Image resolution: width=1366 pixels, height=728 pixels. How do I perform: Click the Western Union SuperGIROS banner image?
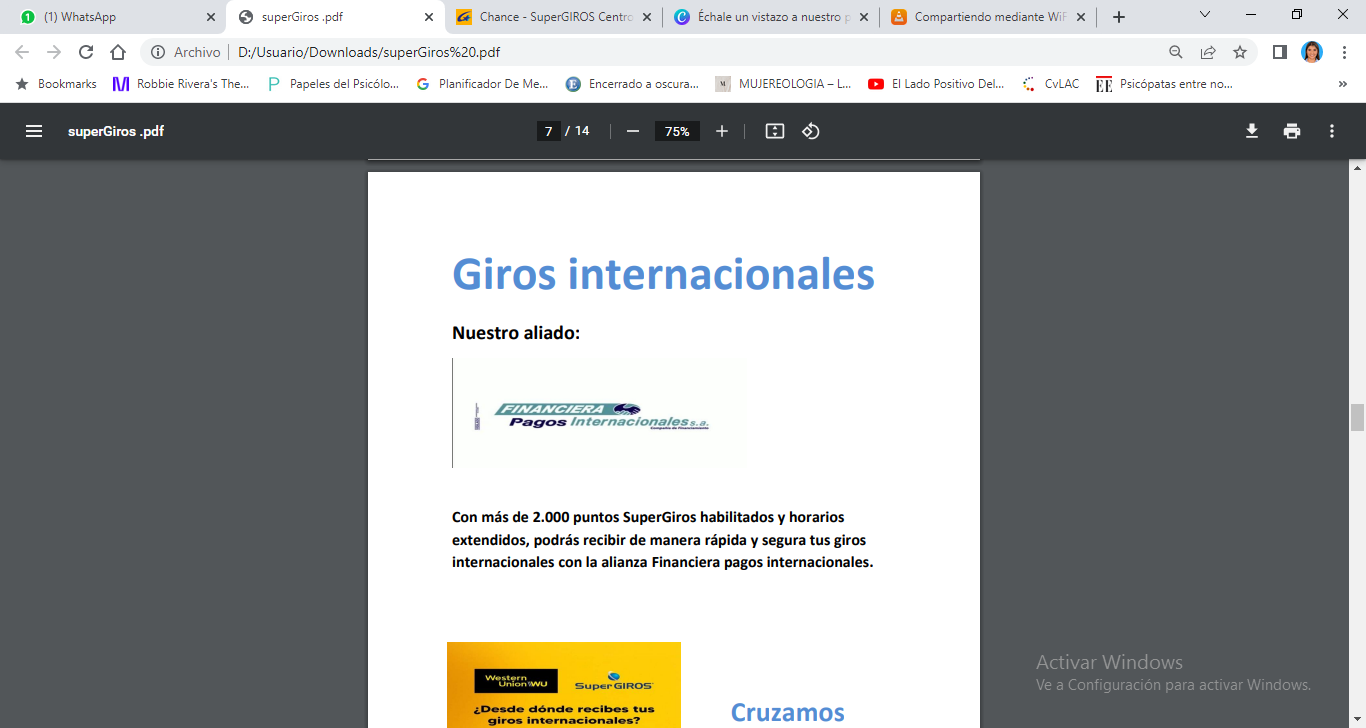(564, 685)
